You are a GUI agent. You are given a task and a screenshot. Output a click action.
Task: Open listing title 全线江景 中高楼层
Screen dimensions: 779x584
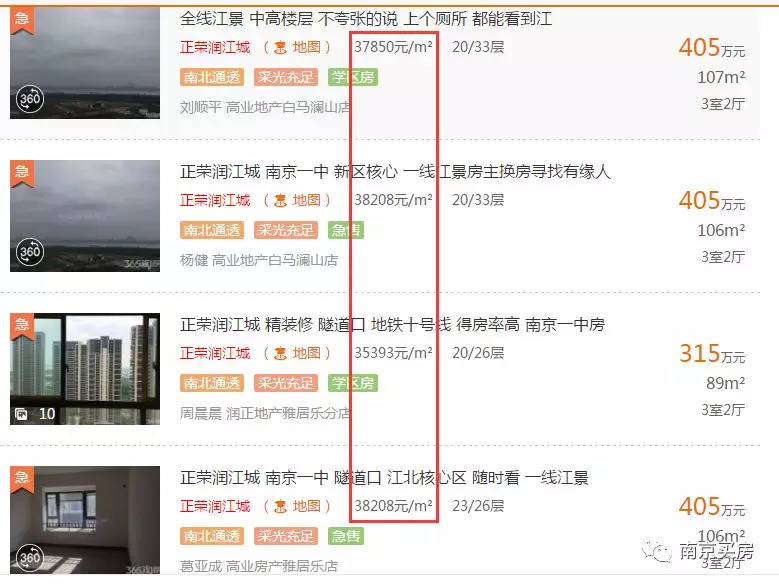(x=366, y=19)
